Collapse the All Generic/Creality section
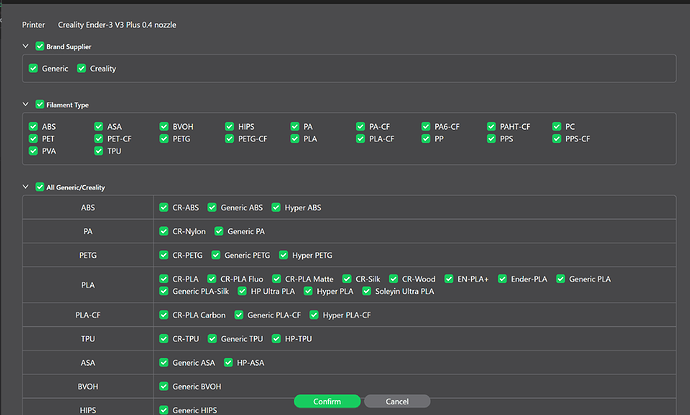This screenshot has width=690, height=415. click(26, 187)
